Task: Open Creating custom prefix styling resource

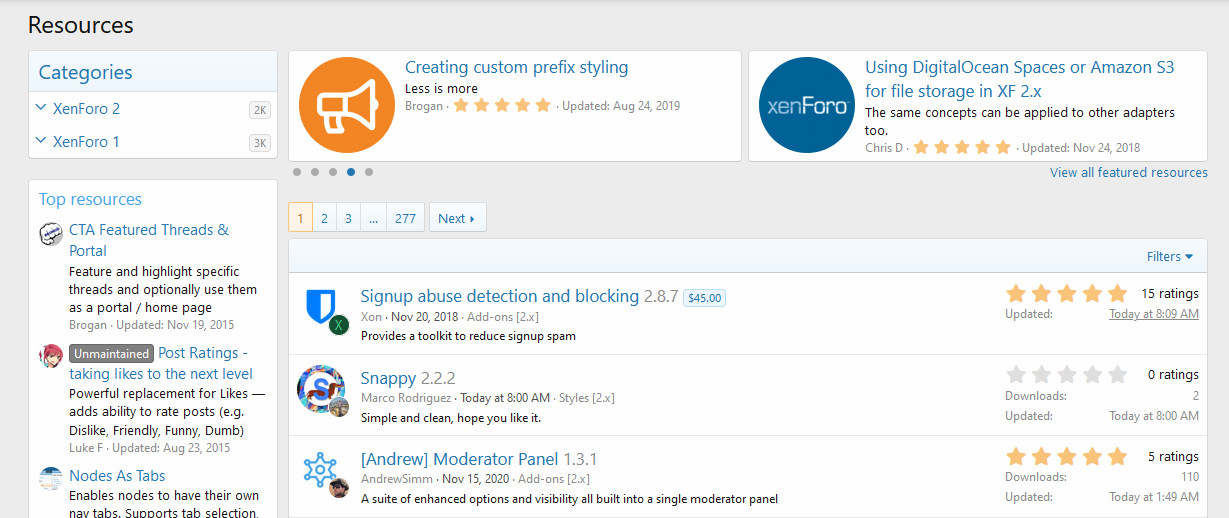Action: click(x=516, y=67)
